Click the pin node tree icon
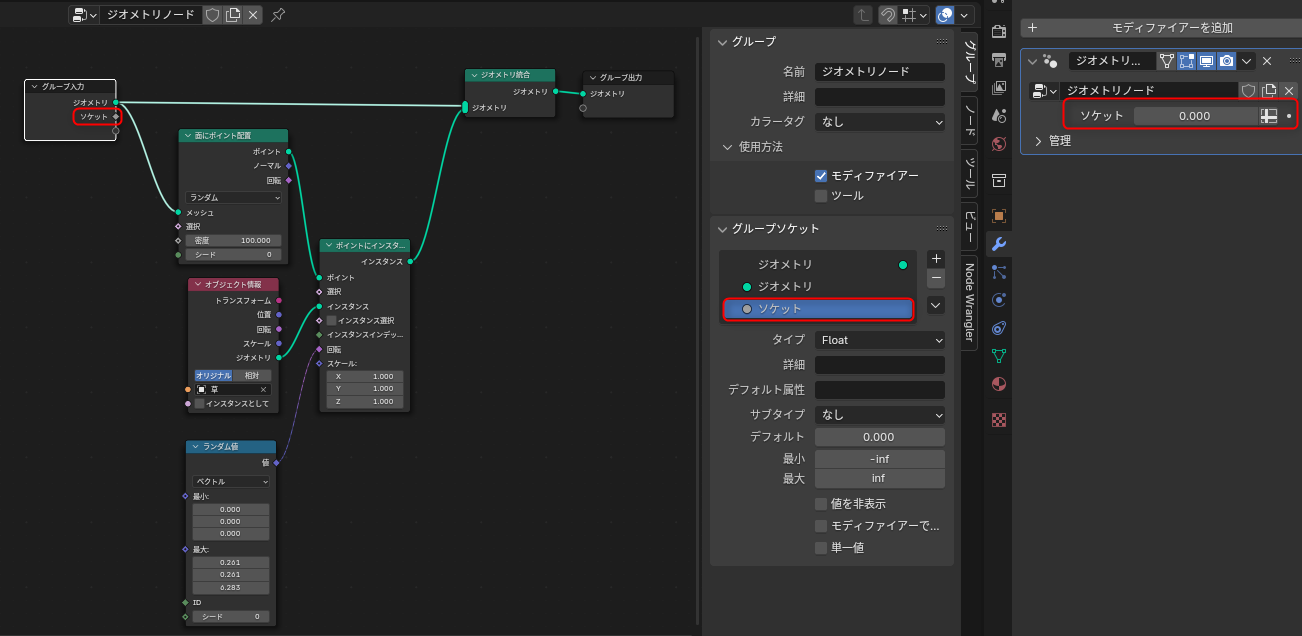Screen dimensions: 1302x636 [x=278, y=15]
